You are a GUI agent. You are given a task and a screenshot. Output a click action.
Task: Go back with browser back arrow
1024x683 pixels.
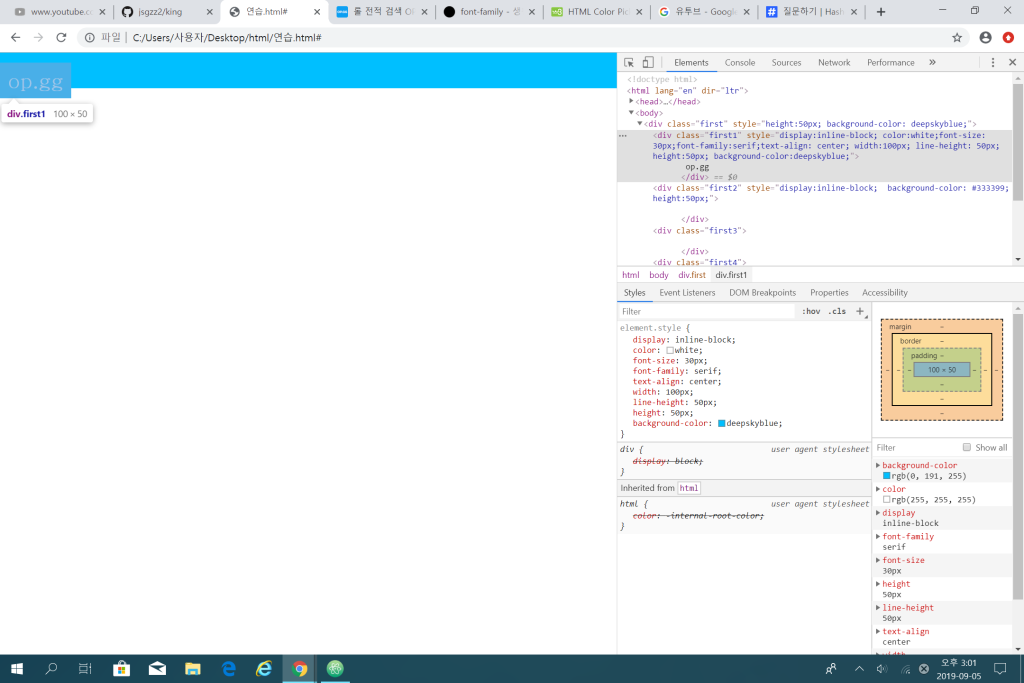(16, 38)
